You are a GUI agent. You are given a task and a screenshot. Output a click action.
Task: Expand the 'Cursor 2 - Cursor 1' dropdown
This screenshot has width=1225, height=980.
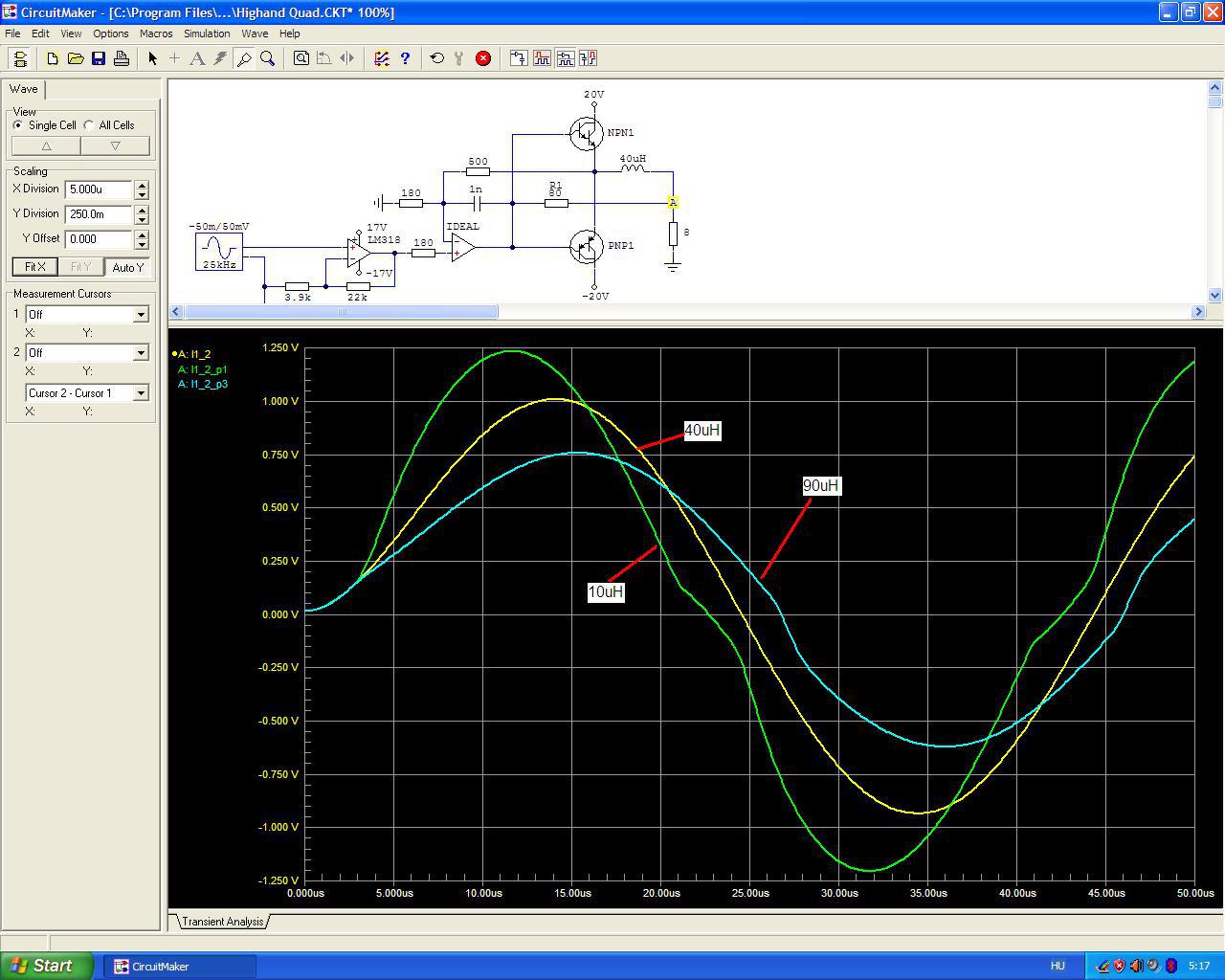pyautogui.click(x=141, y=393)
